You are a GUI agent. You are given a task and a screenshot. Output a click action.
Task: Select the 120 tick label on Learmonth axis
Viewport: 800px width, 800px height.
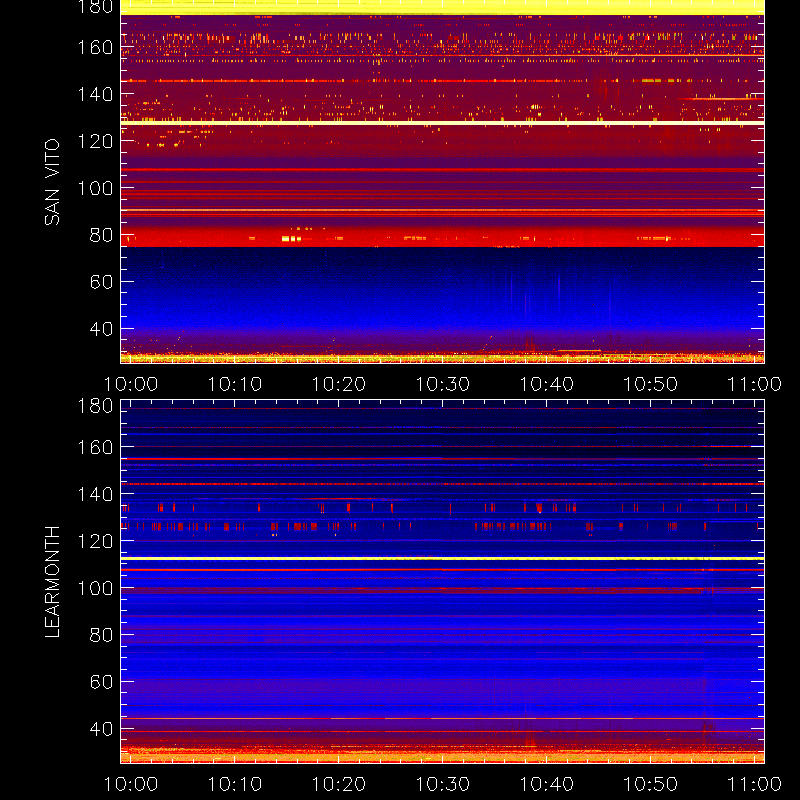(95, 541)
